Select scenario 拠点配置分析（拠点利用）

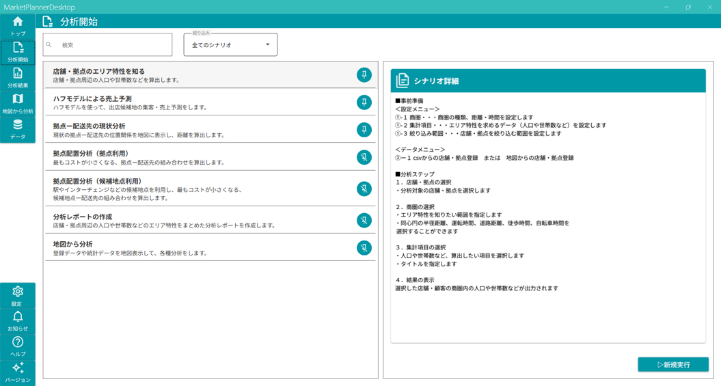point(211,157)
